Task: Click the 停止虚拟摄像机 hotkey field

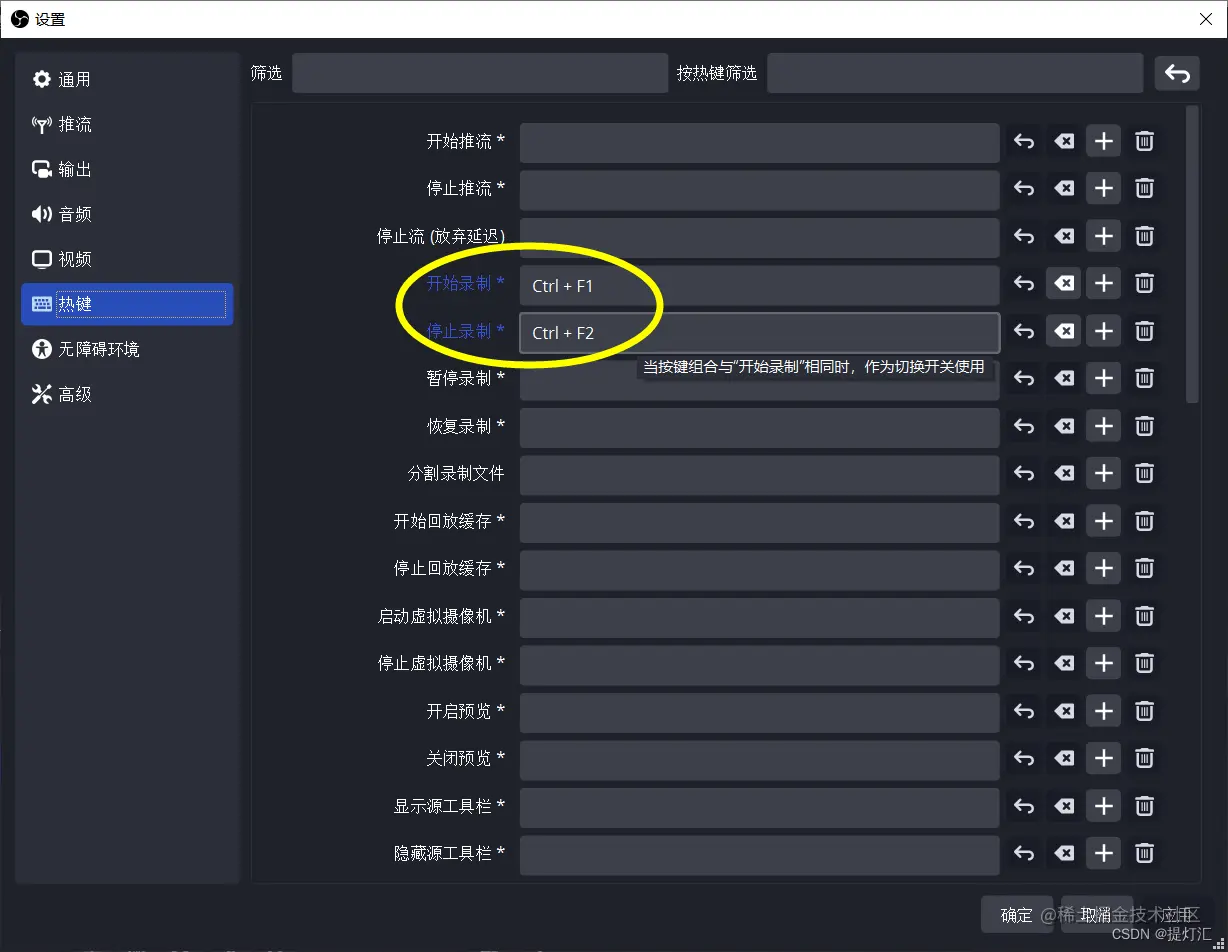Action: tap(760, 665)
